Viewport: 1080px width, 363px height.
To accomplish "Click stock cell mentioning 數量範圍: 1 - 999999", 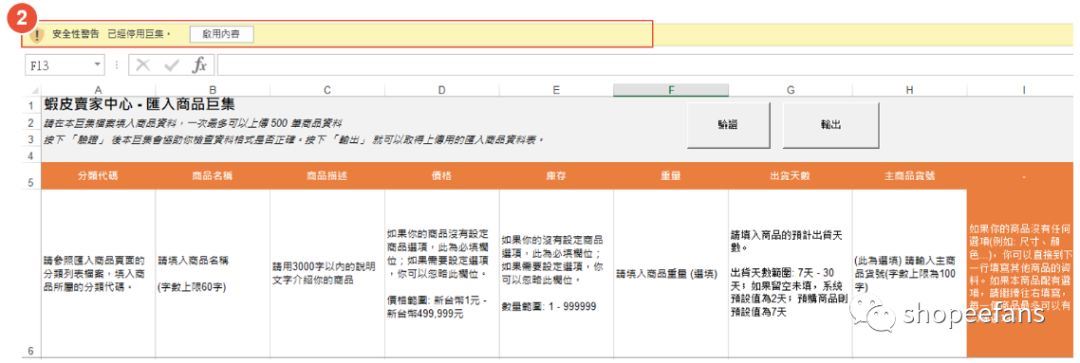I will 556,274.
